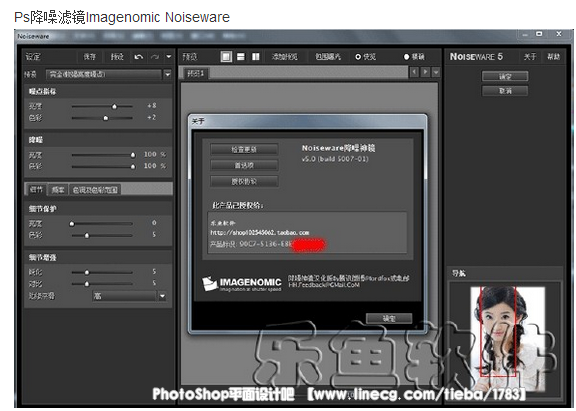
Task: Click the portrait thumbnail in 导航 navigator
Action: coord(508,339)
